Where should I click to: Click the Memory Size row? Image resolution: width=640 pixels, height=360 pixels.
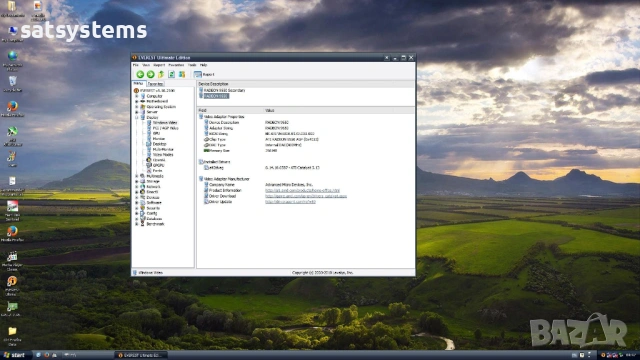click(x=305, y=151)
